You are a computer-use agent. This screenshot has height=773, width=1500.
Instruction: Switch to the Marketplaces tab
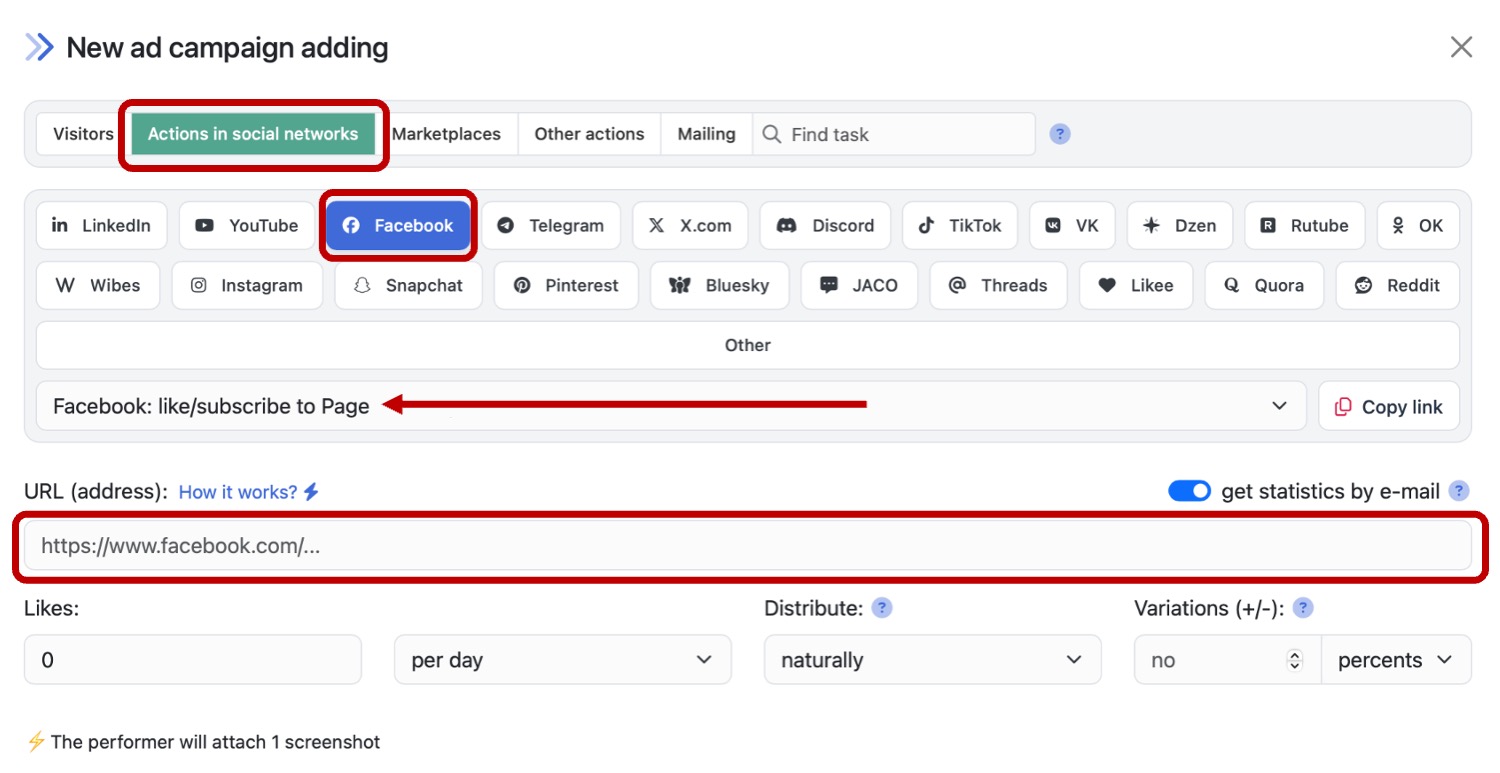pos(446,134)
